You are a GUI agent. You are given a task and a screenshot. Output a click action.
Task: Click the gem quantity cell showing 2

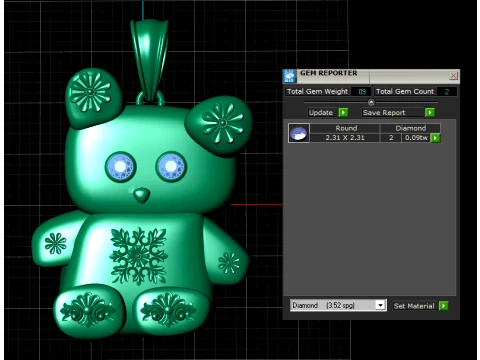391,138
